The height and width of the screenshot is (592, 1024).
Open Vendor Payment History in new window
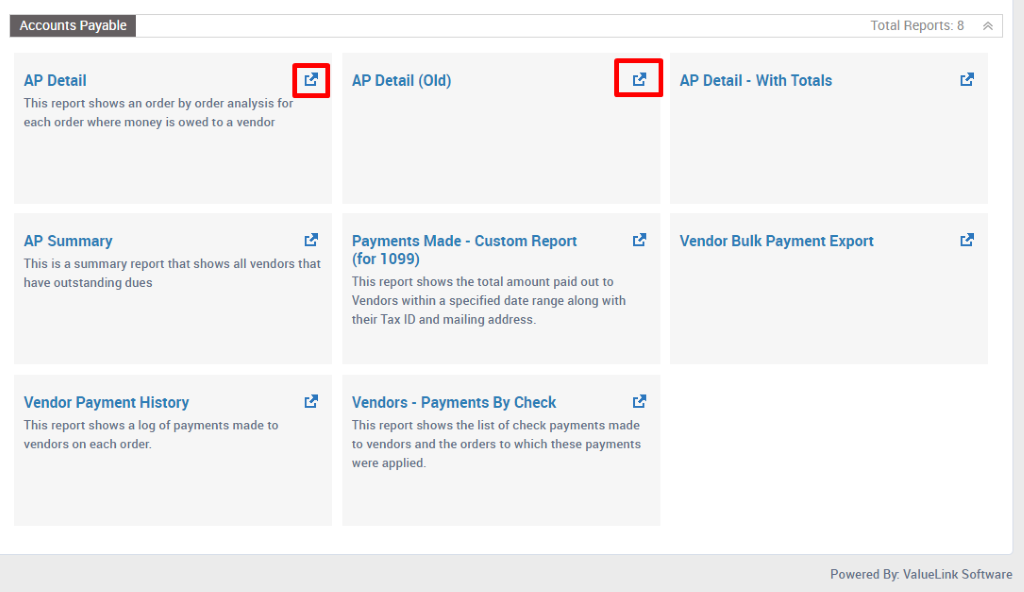[x=310, y=401]
